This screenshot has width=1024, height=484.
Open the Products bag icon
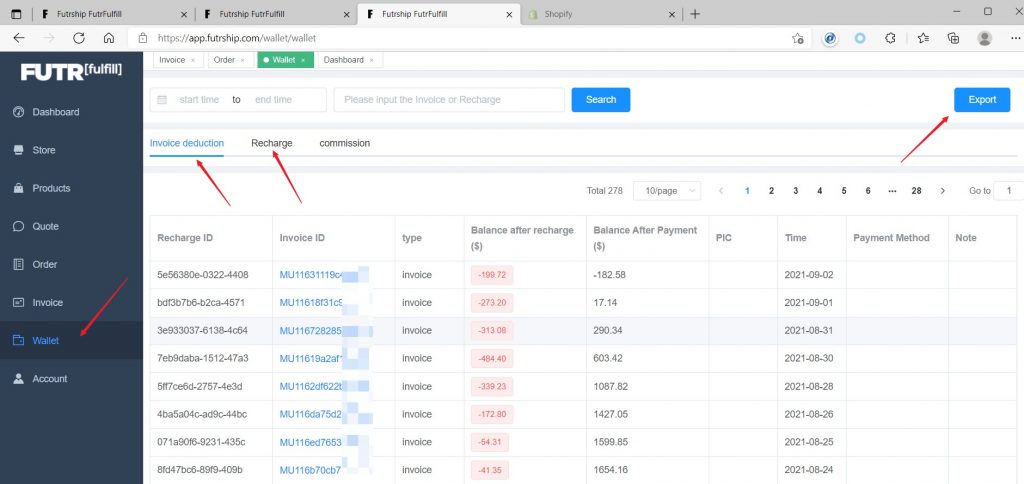coord(18,188)
